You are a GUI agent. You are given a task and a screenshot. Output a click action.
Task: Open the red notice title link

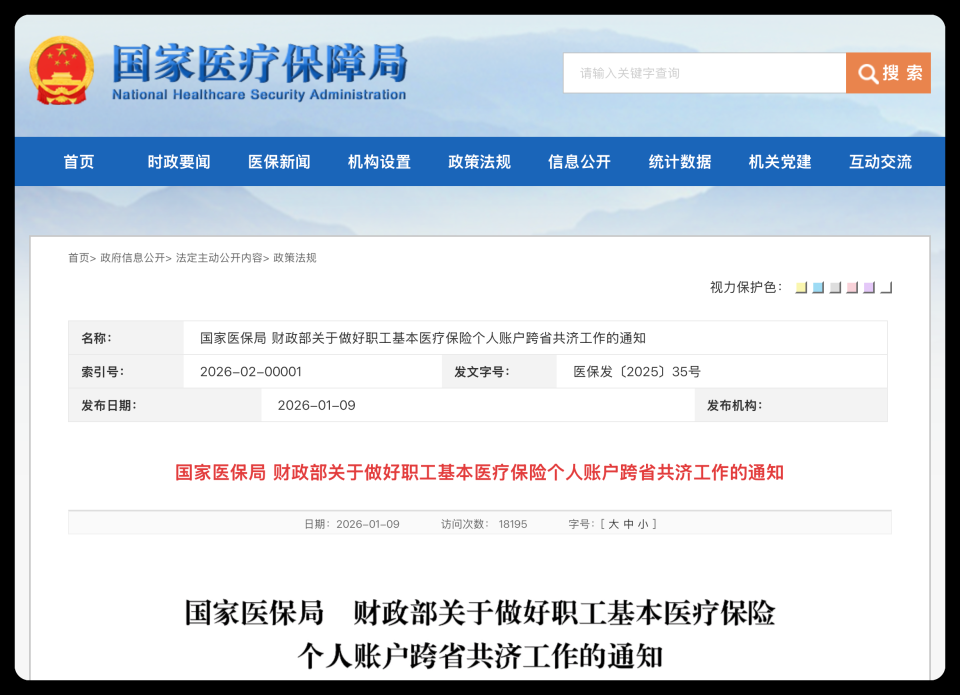point(480,472)
